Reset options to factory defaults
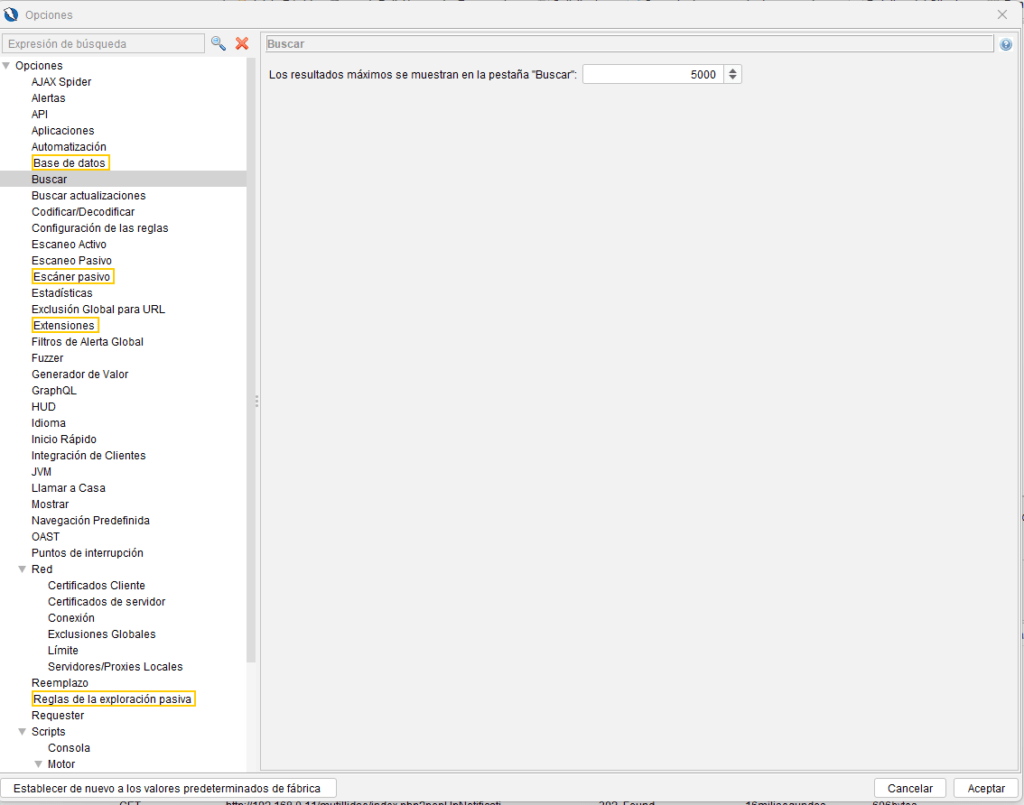 point(168,788)
